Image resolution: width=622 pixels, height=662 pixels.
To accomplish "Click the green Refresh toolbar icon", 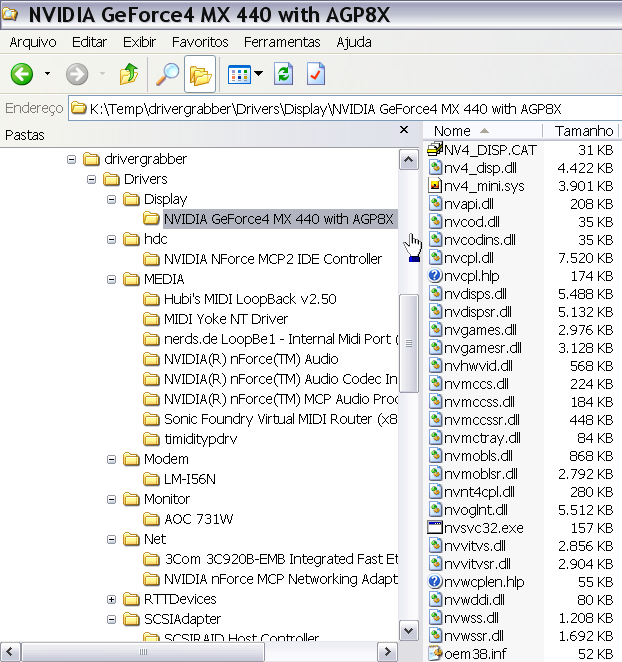I will [283, 74].
